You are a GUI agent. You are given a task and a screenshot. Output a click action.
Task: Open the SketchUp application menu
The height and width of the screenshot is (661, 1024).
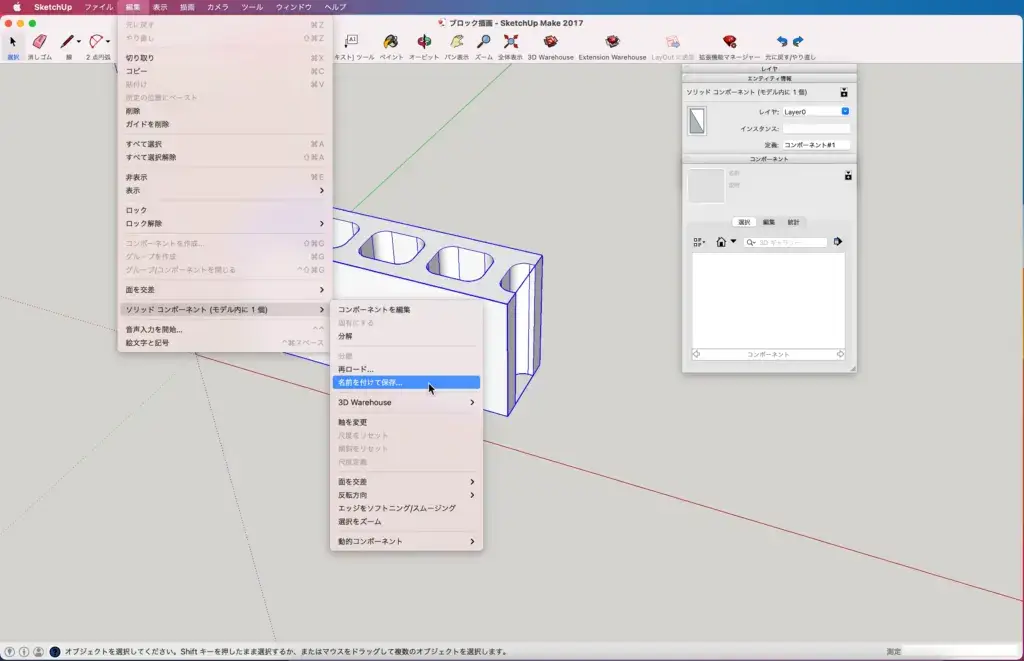[53, 7]
